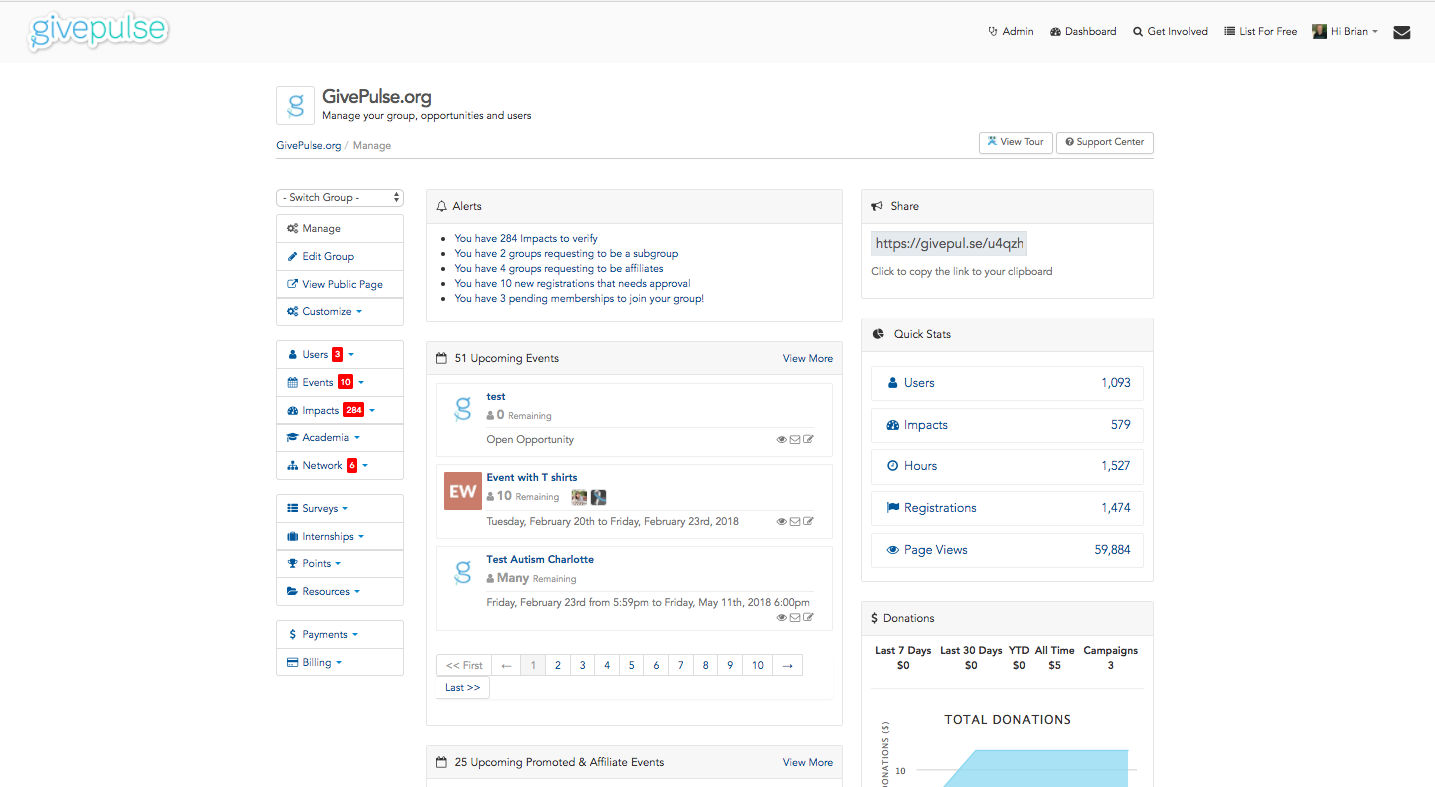Click Brian's profile avatar in header
The image size is (1435, 787).
coord(1319,32)
